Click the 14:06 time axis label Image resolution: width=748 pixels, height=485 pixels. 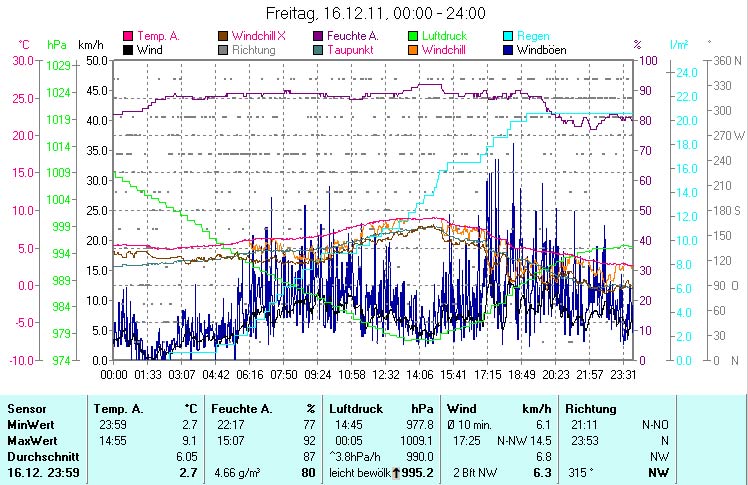[420, 374]
